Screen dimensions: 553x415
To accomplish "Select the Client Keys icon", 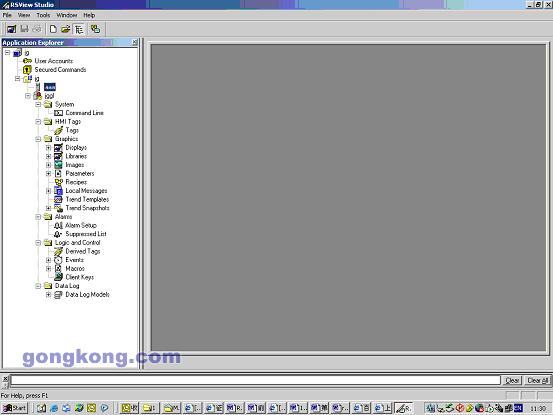I will click(x=59, y=277).
